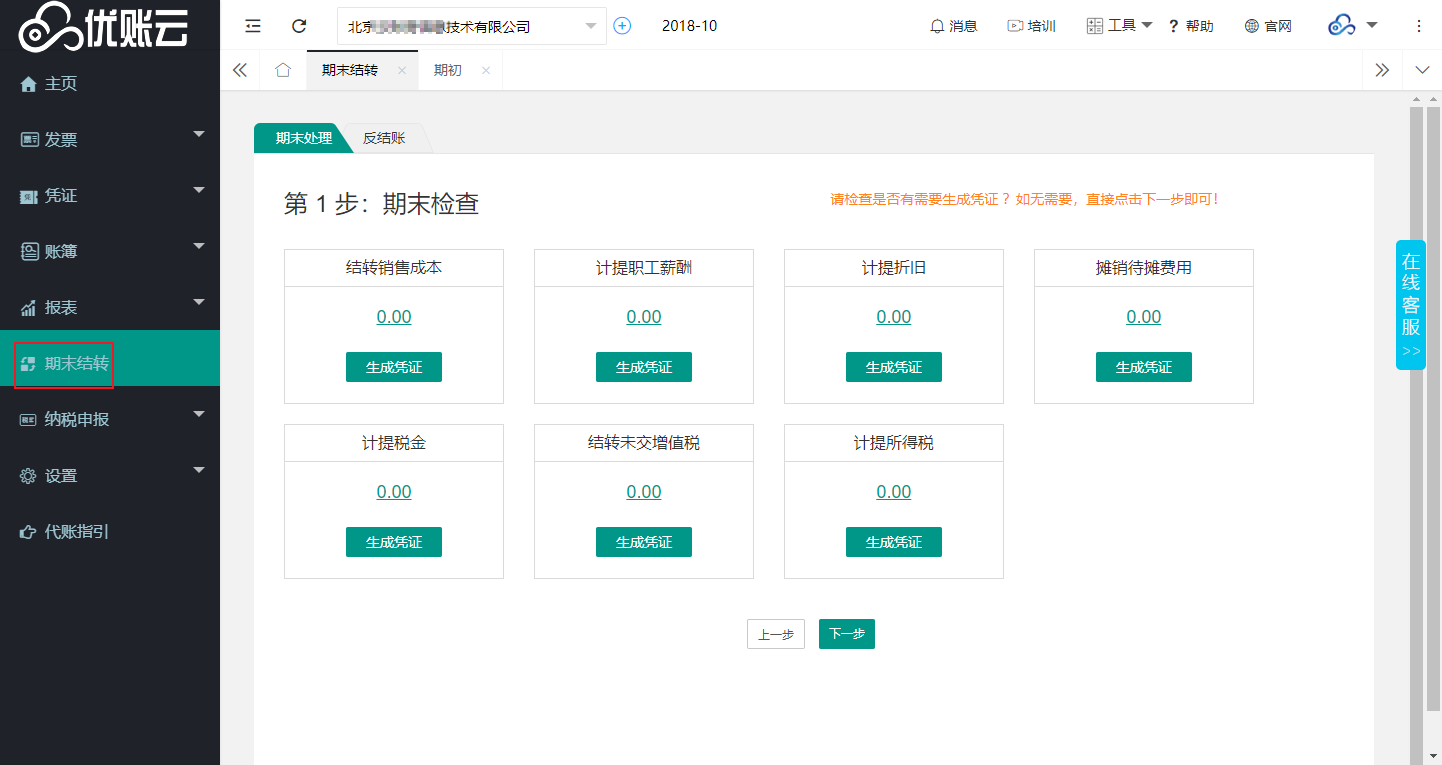The image size is (1442, 765).
Task: Open the 在线客服 side panel
Action: click(x=1410, y=305)
